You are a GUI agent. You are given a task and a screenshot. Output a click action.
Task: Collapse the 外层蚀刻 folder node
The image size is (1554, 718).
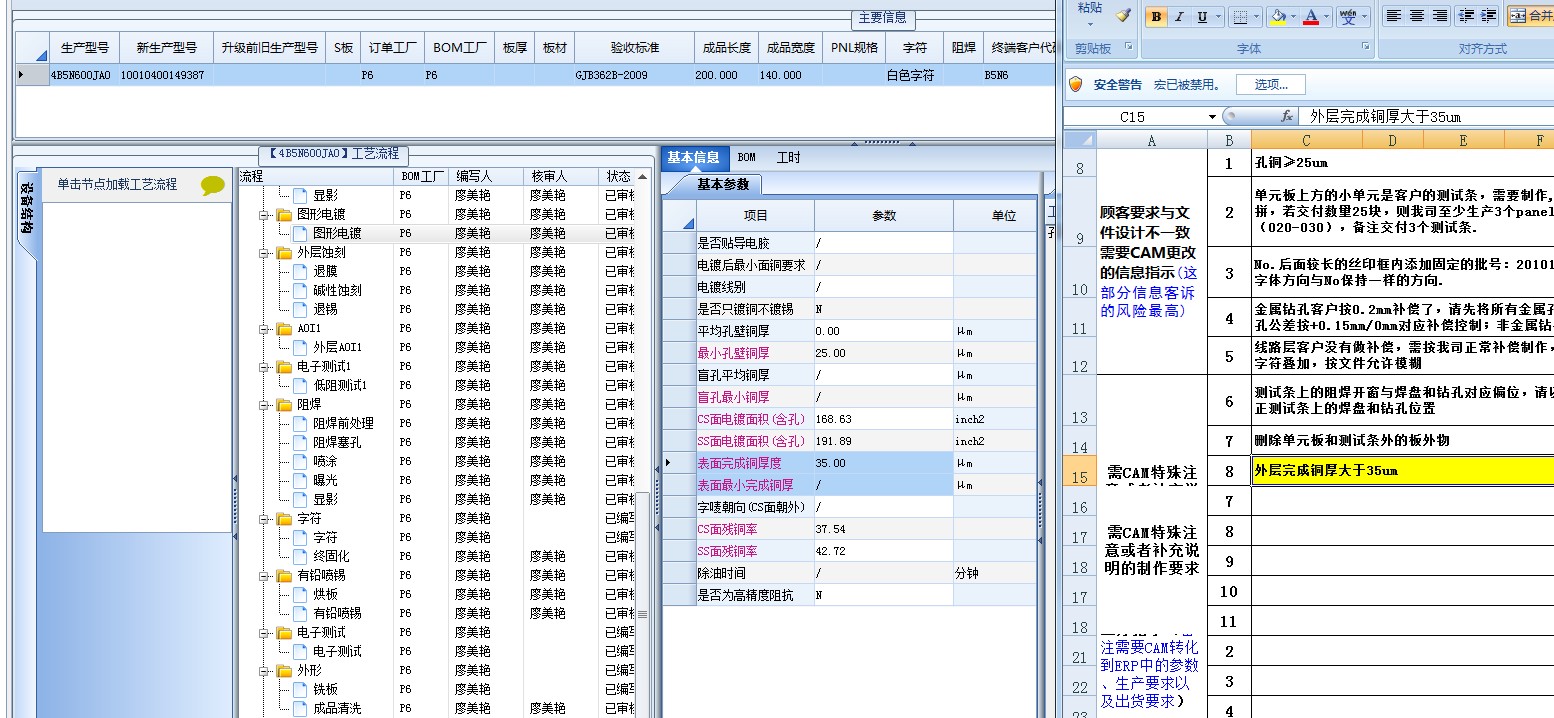[265, 253]
